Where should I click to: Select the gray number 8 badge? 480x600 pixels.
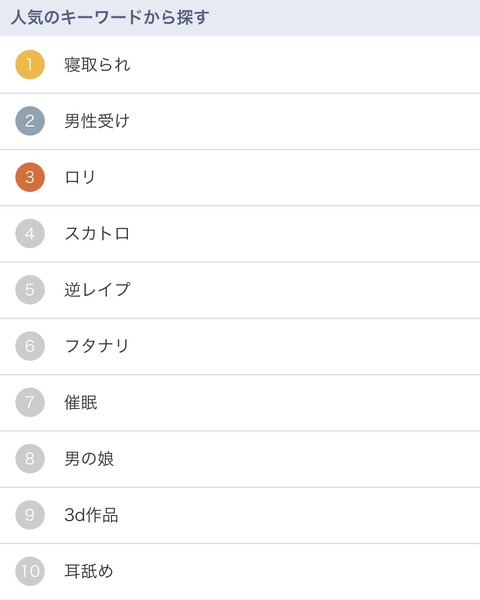coord(30,458)
